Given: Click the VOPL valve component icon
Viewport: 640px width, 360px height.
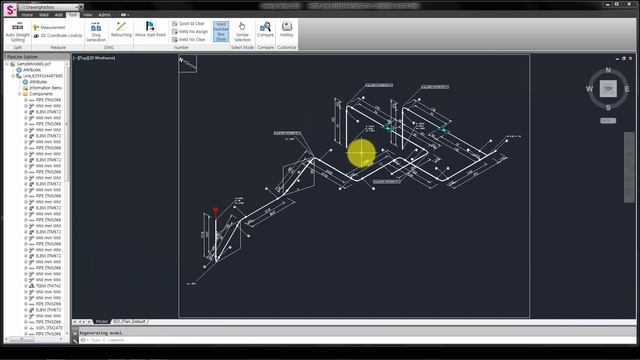Looking at the screenshot, I should pos(31,328).
